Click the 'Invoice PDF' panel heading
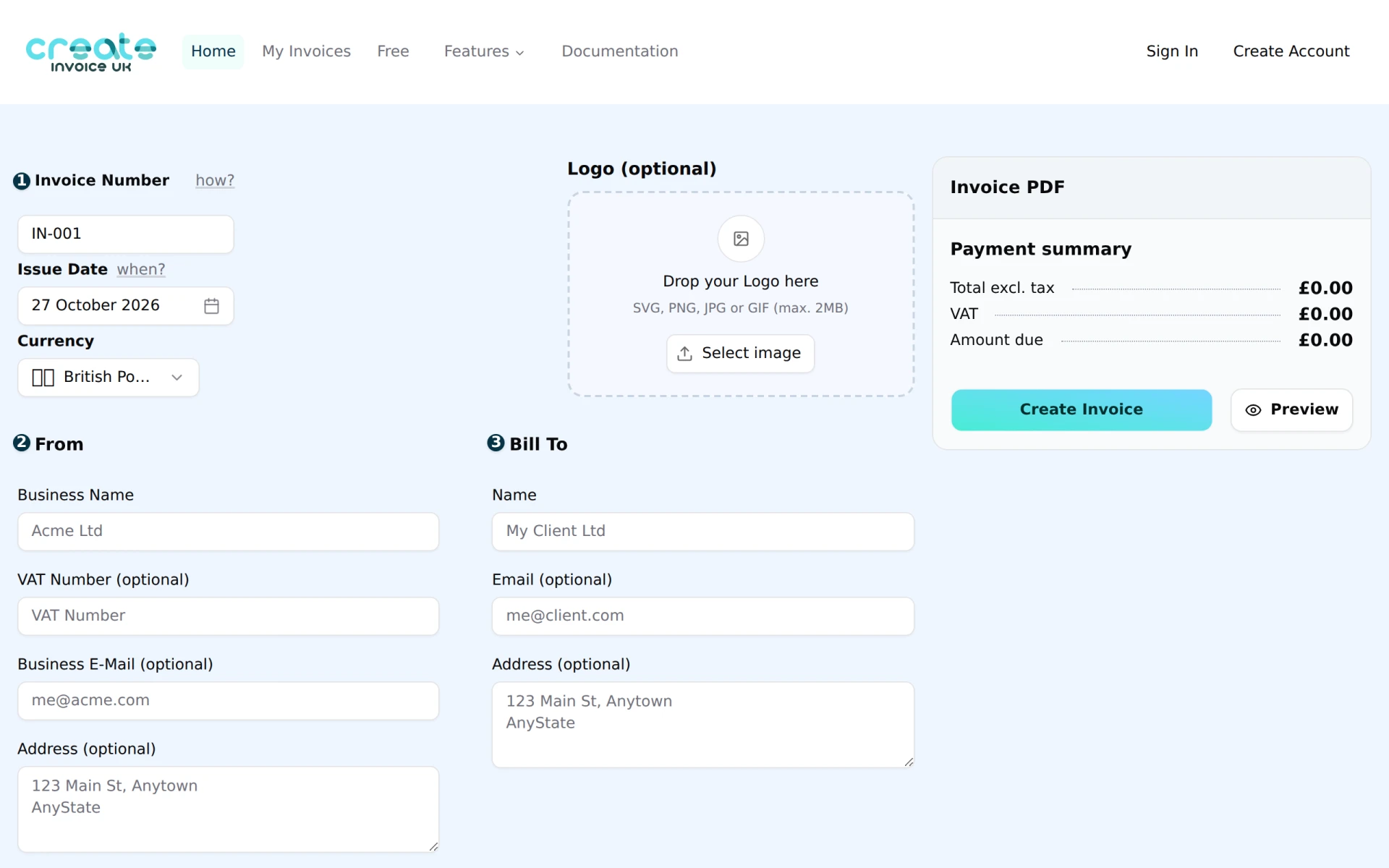The width and height of the screenshot is (1389, 868). click(x=1007, y=187)
